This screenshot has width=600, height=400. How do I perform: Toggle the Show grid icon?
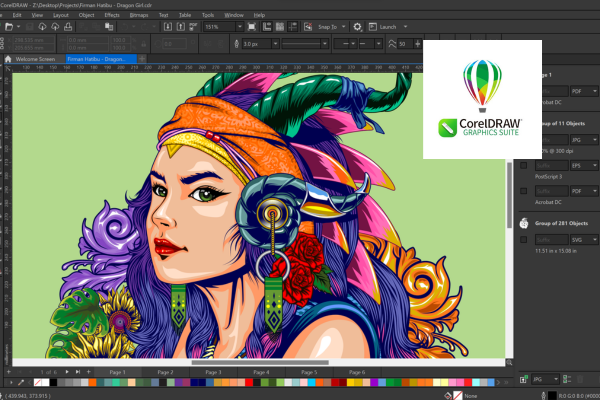click(x=280, y=27)
